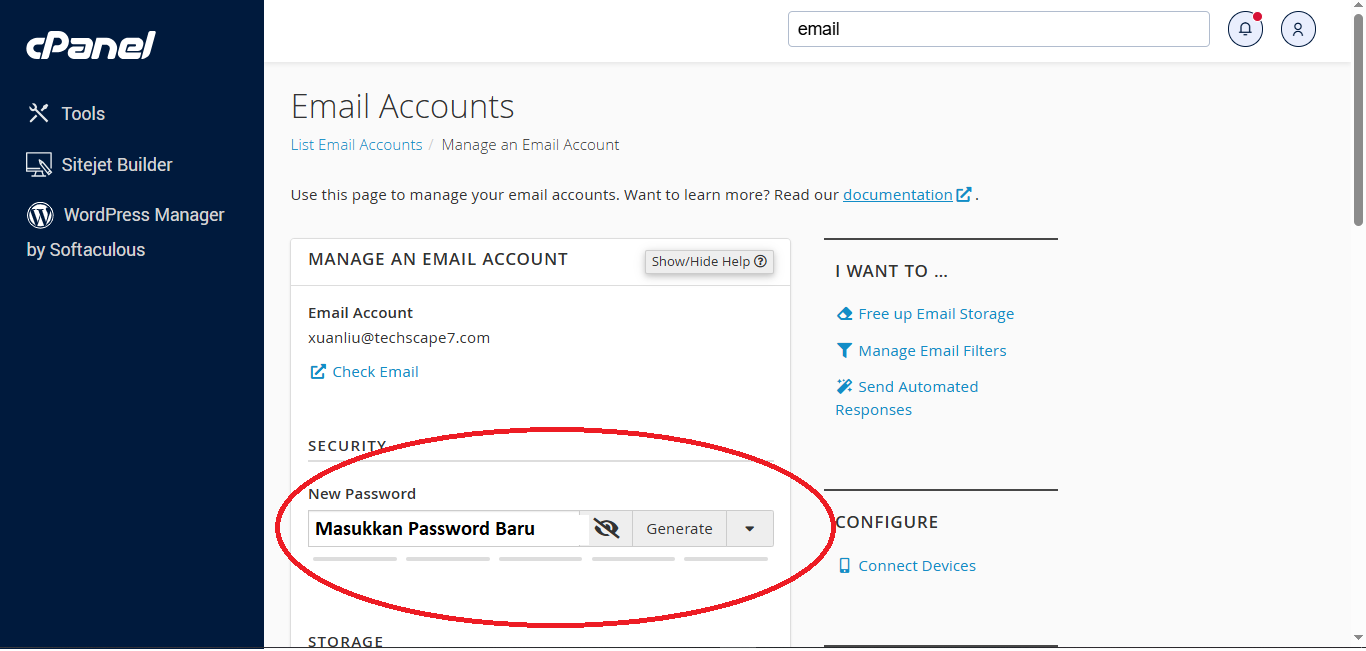
Task: Expand the Generate password options dropdown arrow
Action: [x=749, y=529]
